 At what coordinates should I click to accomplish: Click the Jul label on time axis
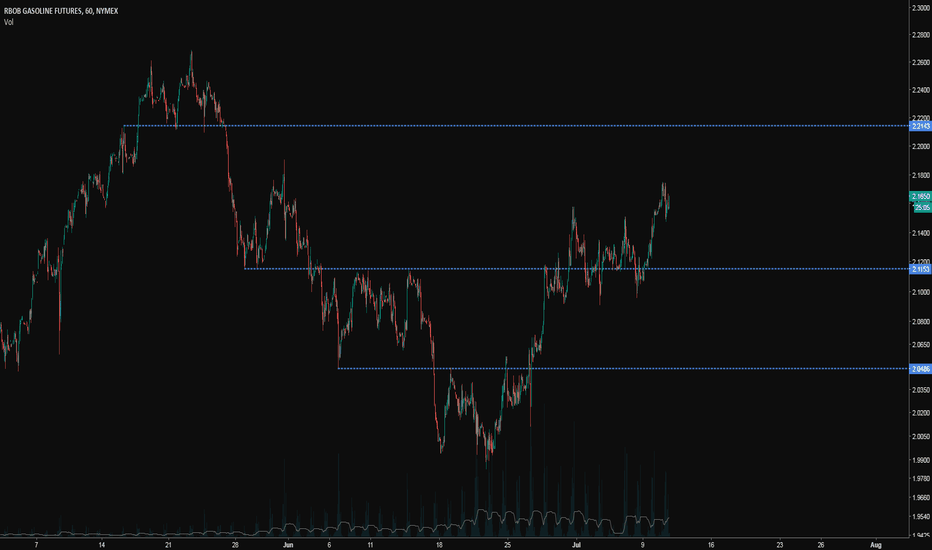click(576, 545)
